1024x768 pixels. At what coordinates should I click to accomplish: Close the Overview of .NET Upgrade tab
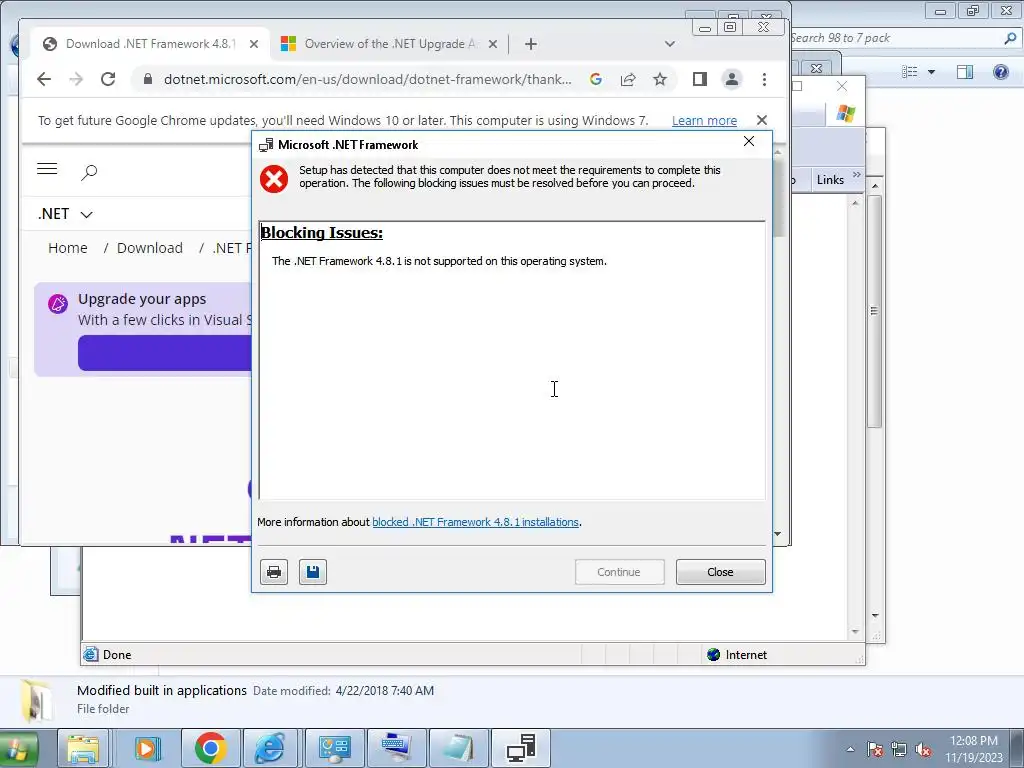coord(493,44)
